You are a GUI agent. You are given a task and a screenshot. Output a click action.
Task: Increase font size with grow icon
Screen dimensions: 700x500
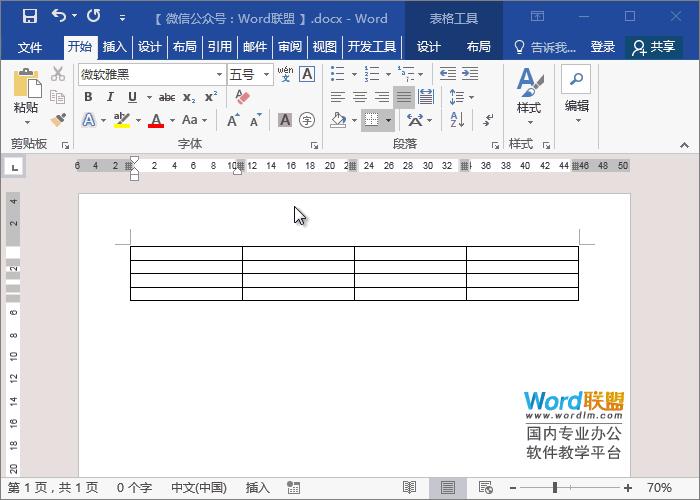[x=233, y=120]
